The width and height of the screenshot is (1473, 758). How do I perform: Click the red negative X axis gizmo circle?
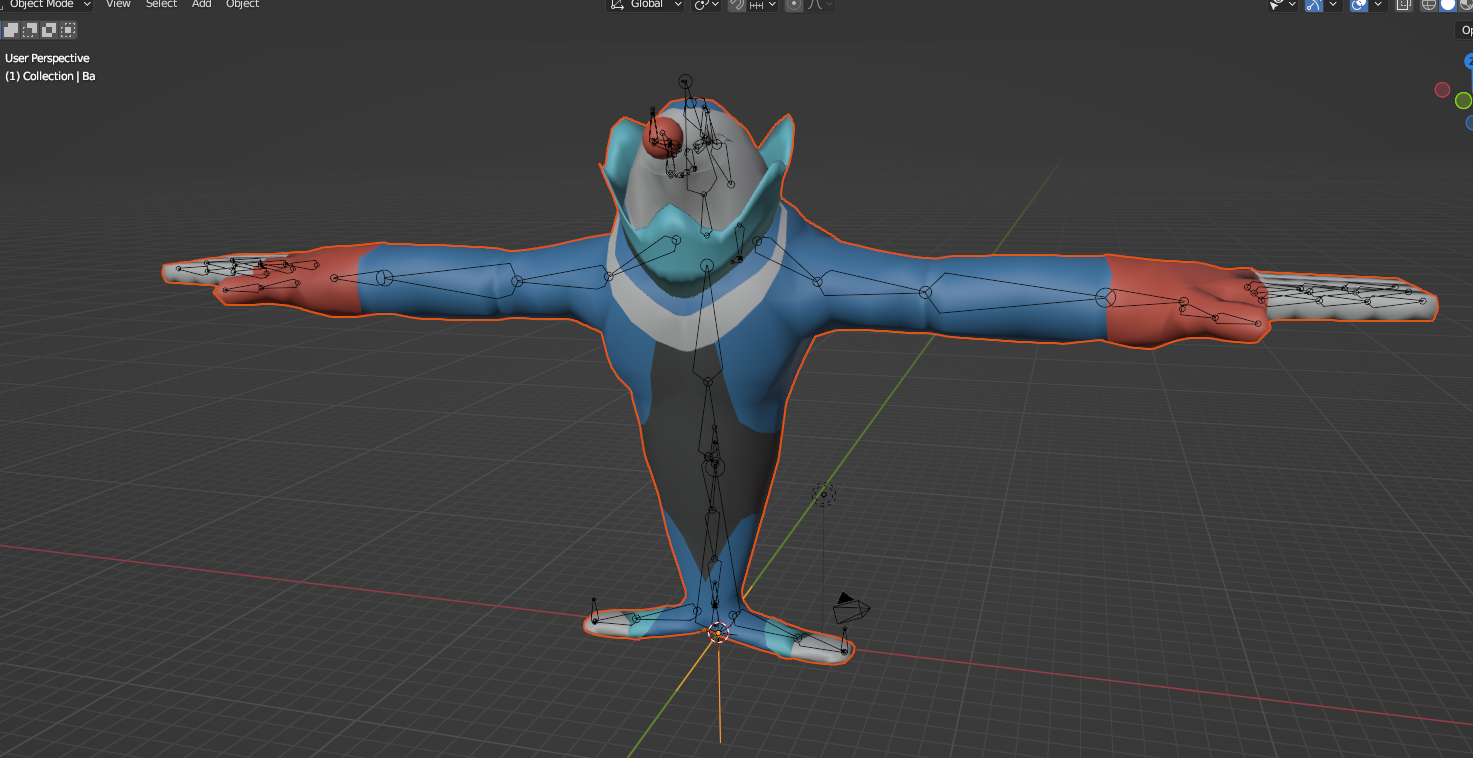(x=1442, y=90)
